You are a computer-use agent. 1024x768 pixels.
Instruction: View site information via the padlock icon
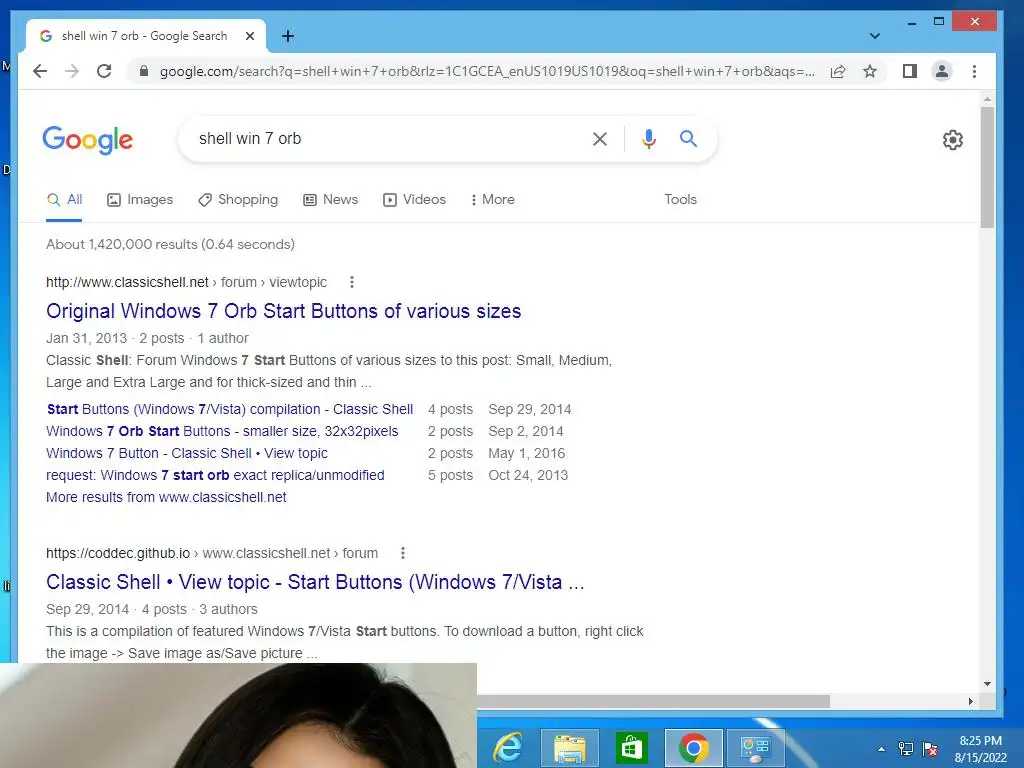(x=144, y=71)
